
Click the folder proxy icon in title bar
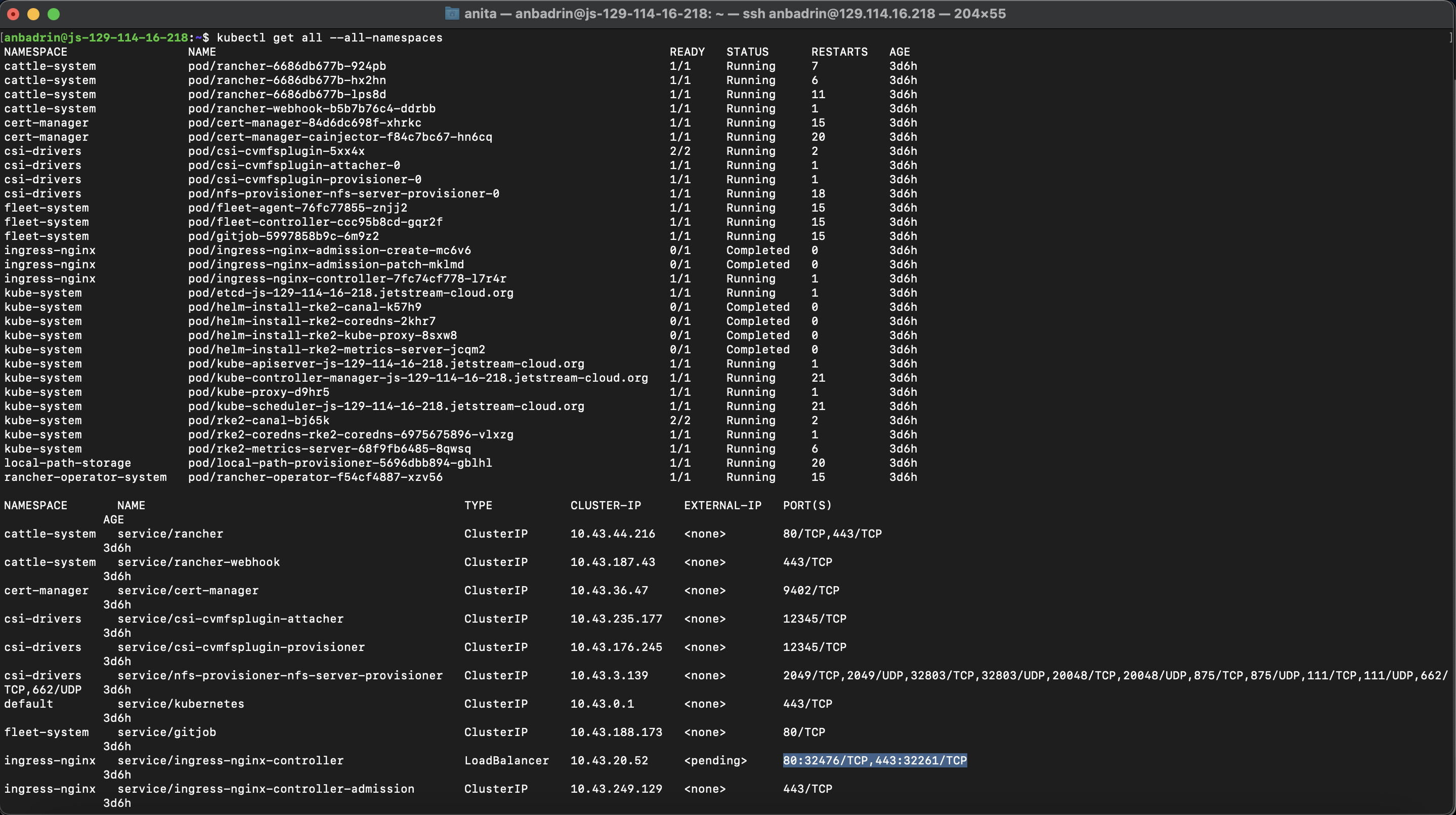452,14
